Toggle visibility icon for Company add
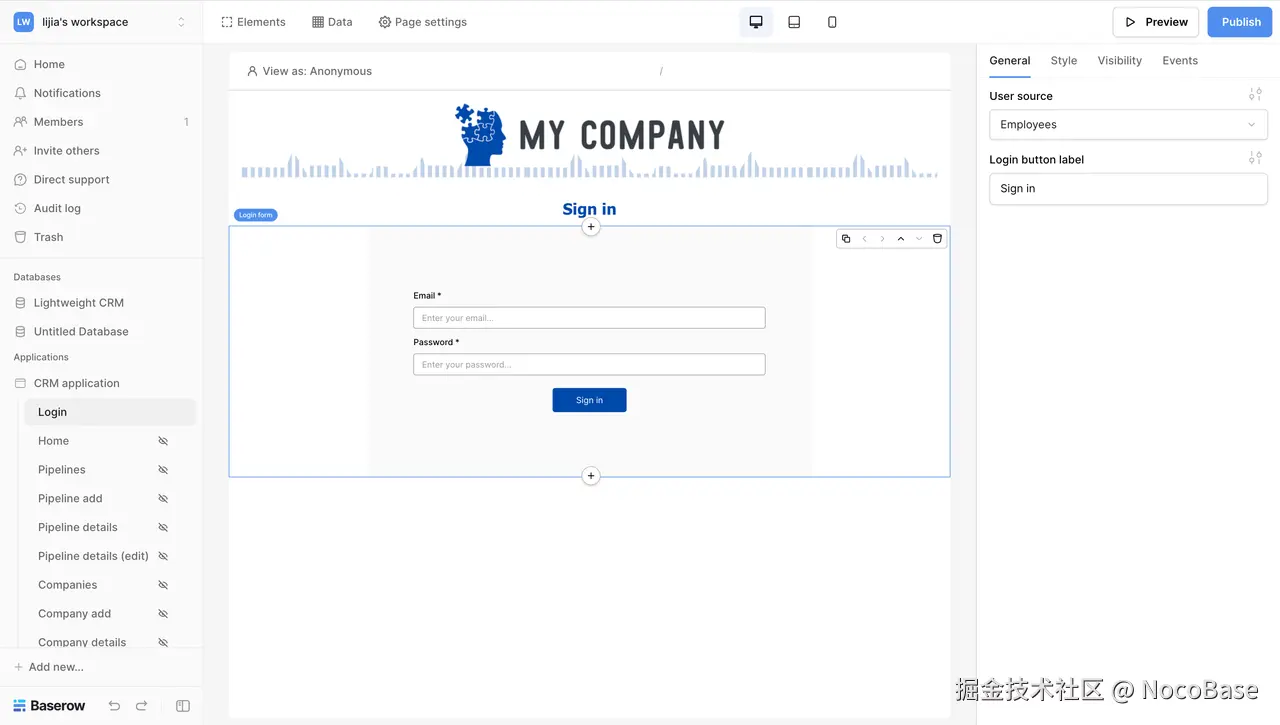 pos(163,614)
